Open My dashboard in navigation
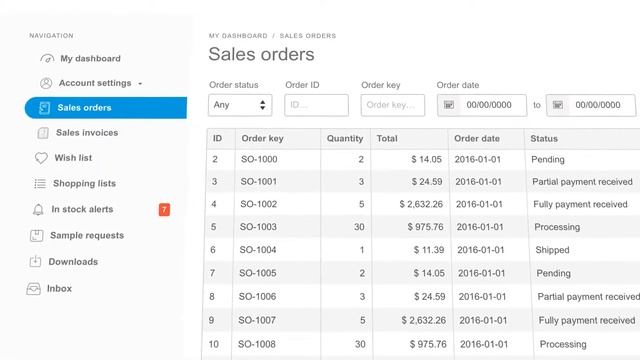This screenshot has width=640, height=360. (x=91, y=58)
